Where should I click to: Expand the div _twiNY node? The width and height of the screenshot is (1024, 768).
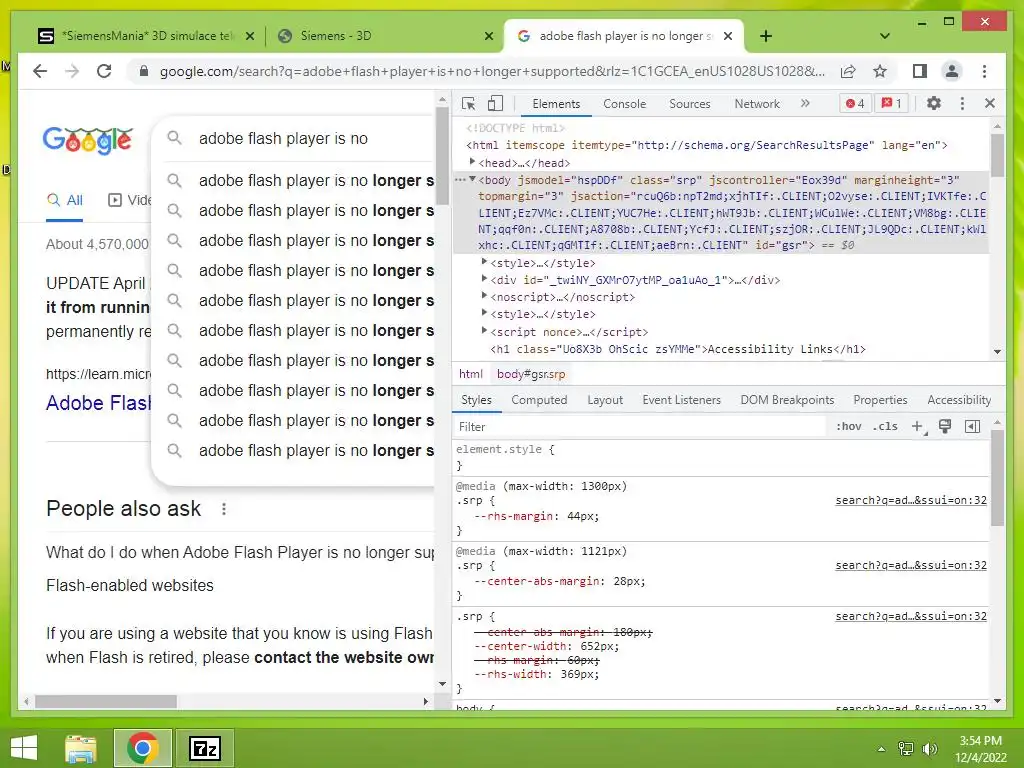click(x=484, y=279)
